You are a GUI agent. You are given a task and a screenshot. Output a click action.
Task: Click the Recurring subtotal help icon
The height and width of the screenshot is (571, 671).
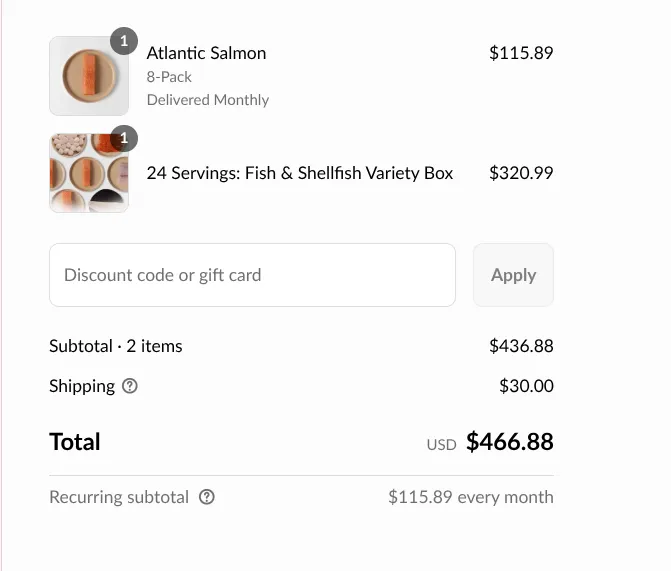coord(207,497)
